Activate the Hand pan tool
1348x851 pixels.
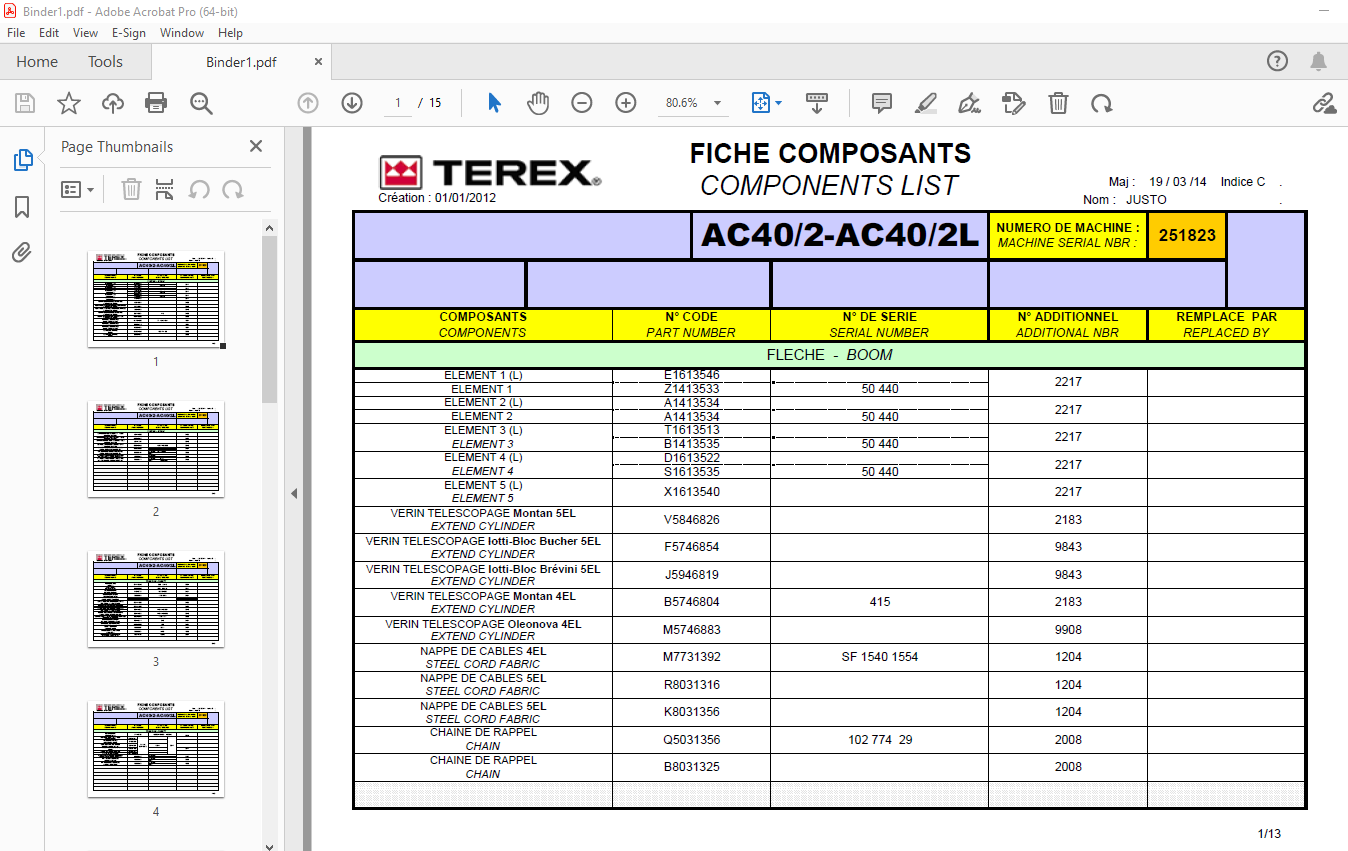538,103
